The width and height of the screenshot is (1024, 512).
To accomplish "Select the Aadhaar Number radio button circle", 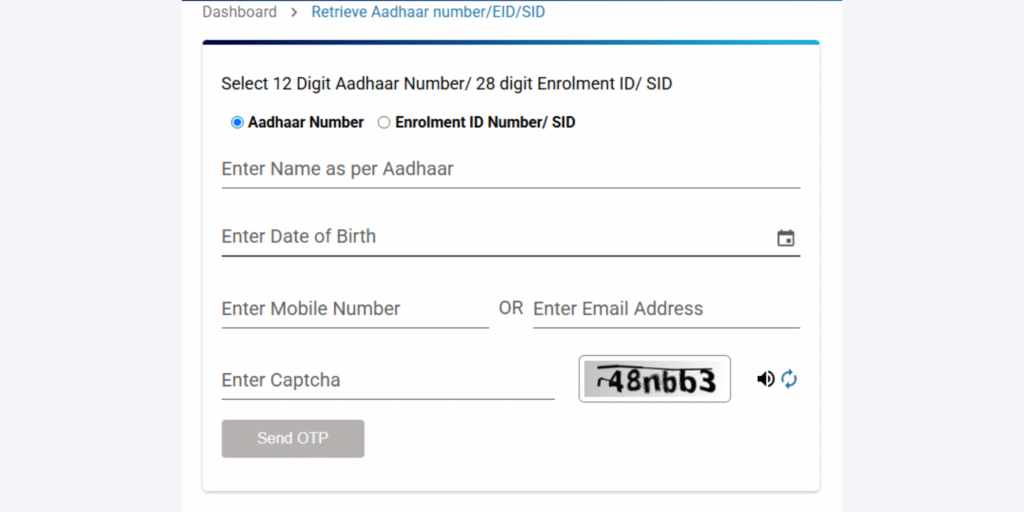I will [x=237, y=122].
